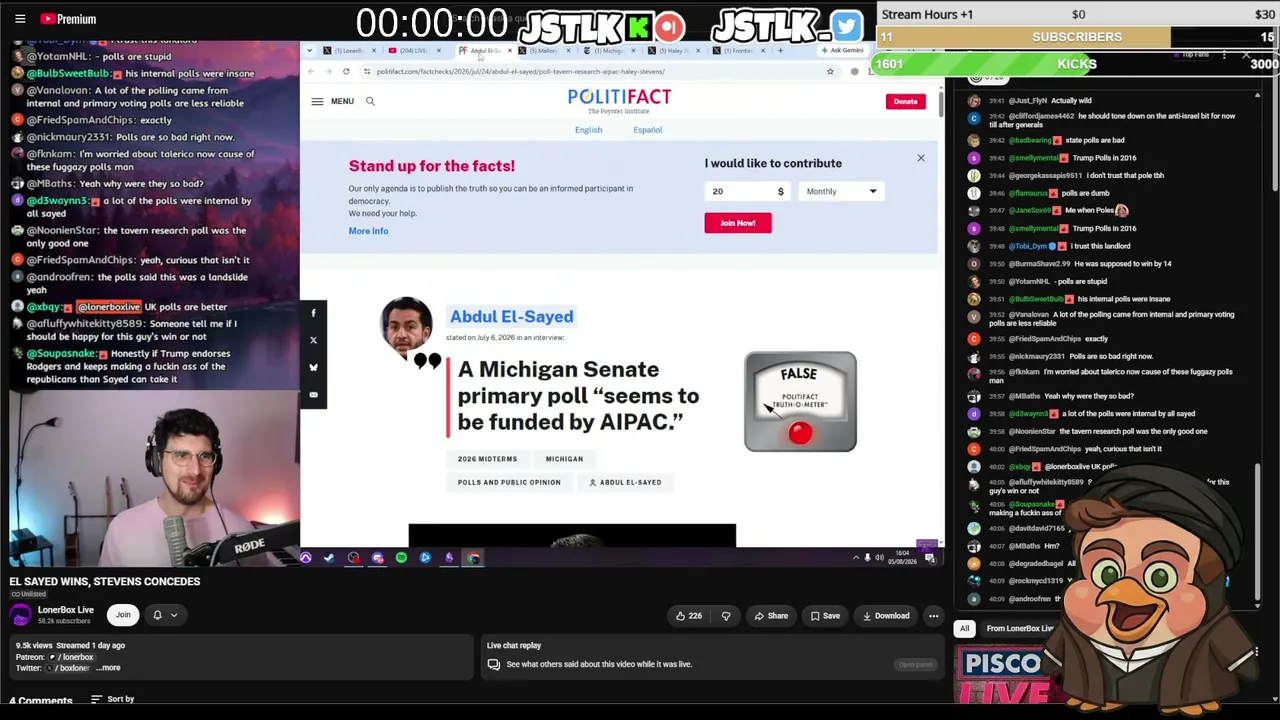Image resolution: width=1280 pixels, height=720 pixels.
Task: Go forward in the browser
Action: [x=328, y=71]
